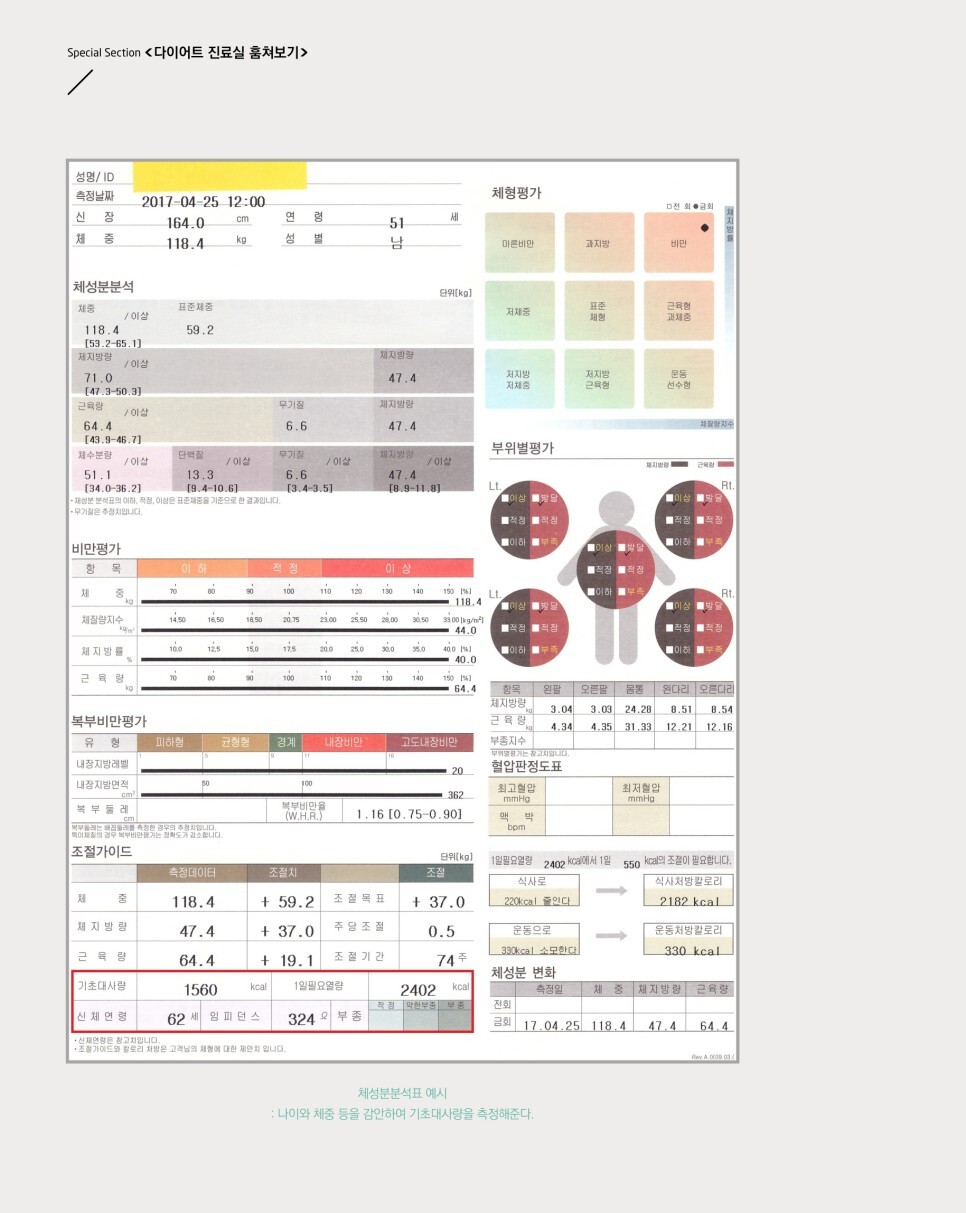The image size is (966, 1213).
Task: Click the arrow after the 운동으로 box
Action: pyautogui.click(x=611, y=937)
